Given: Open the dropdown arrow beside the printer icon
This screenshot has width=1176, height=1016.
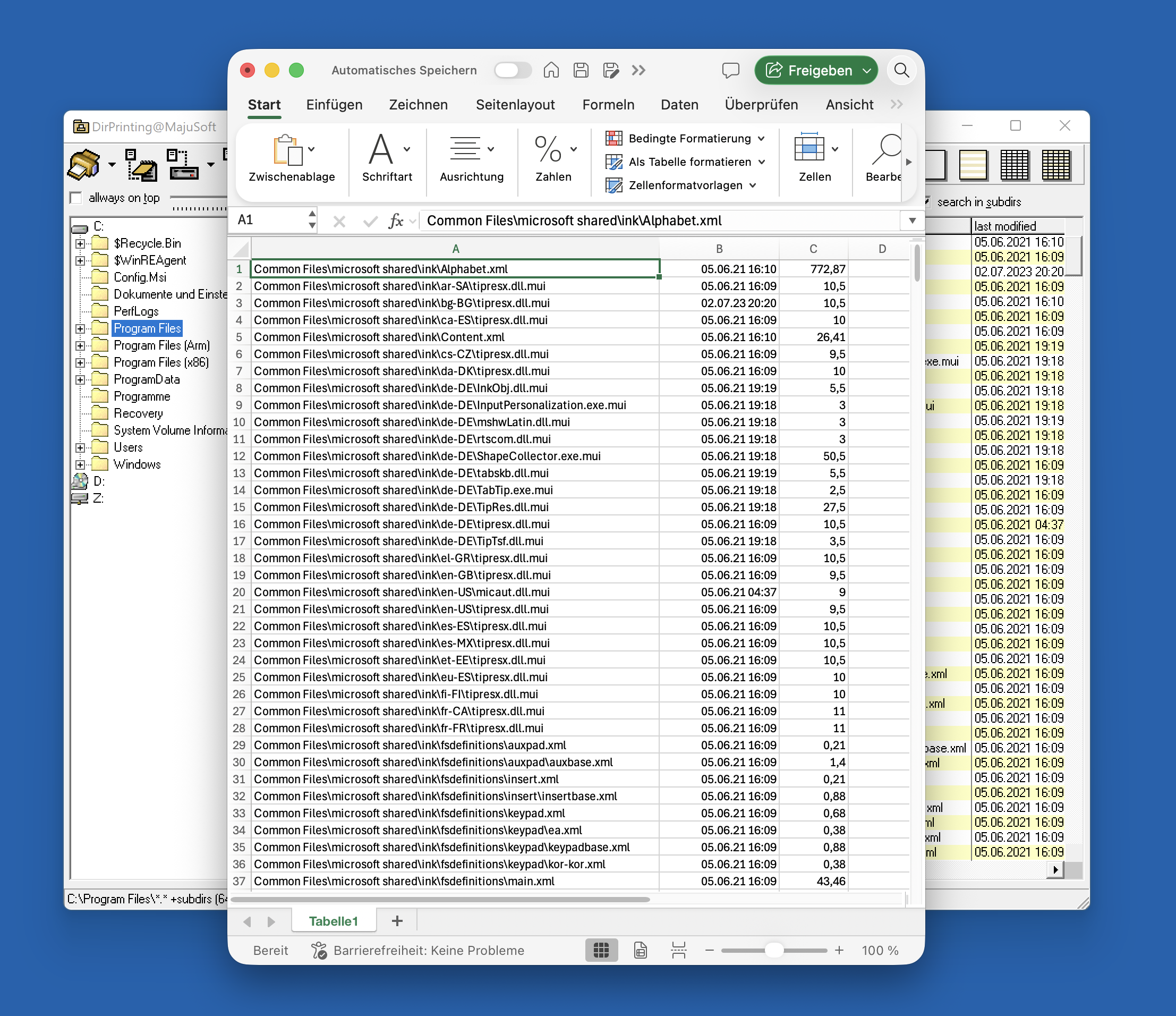Looking at the screenshot, I should (x=112, y=165).
